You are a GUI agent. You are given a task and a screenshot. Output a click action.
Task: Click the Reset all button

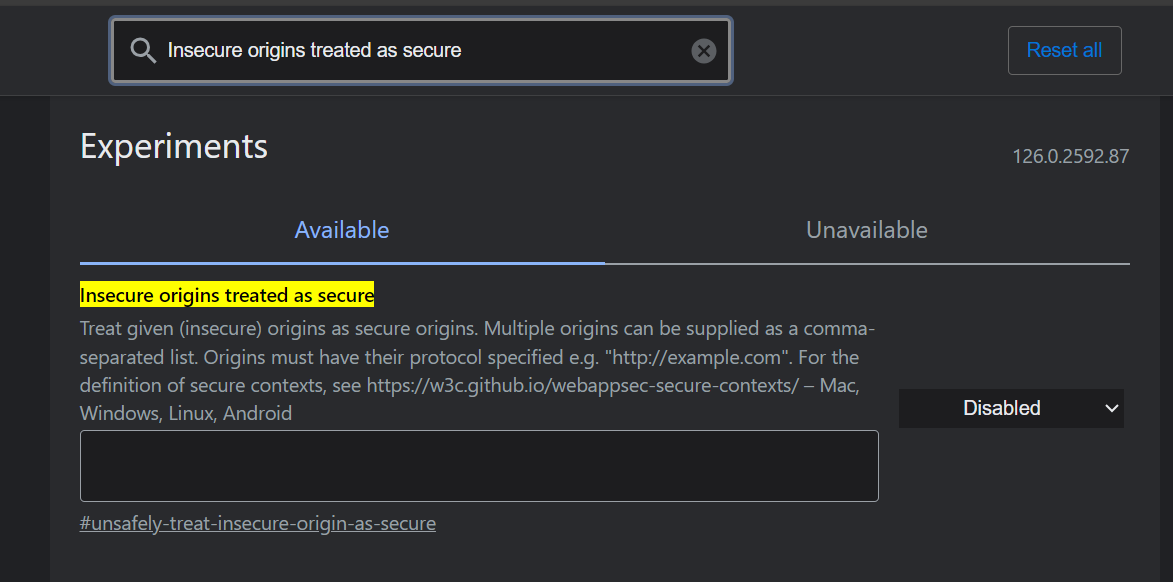click(1065, 50)
